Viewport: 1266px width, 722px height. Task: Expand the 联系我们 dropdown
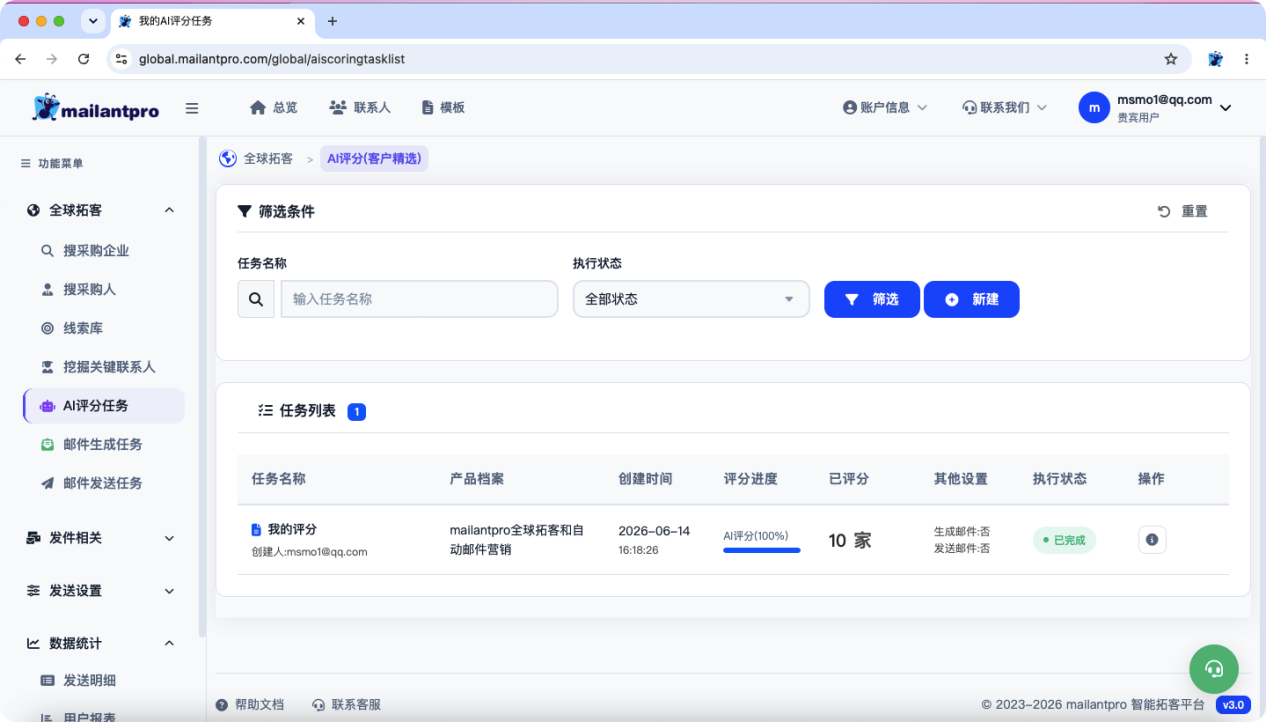pos(1041,107)
